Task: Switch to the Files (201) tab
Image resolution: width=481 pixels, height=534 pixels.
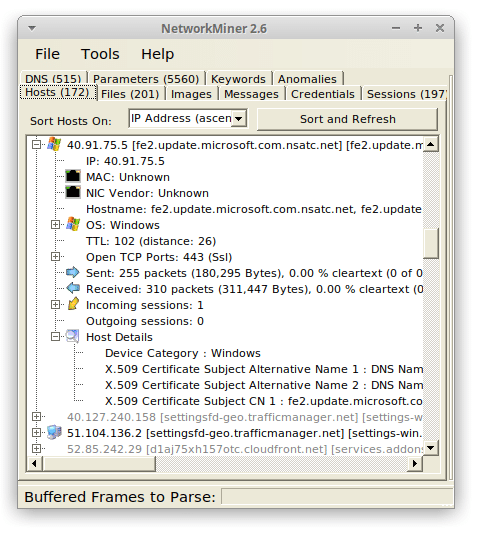Action: pyautogui.click(x=130, y=94)
